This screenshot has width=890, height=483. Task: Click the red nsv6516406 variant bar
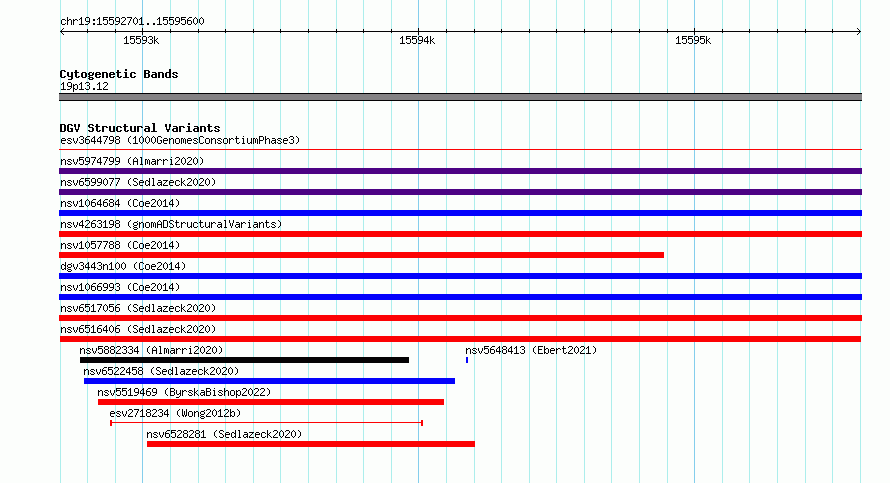[x=460, y=339]
